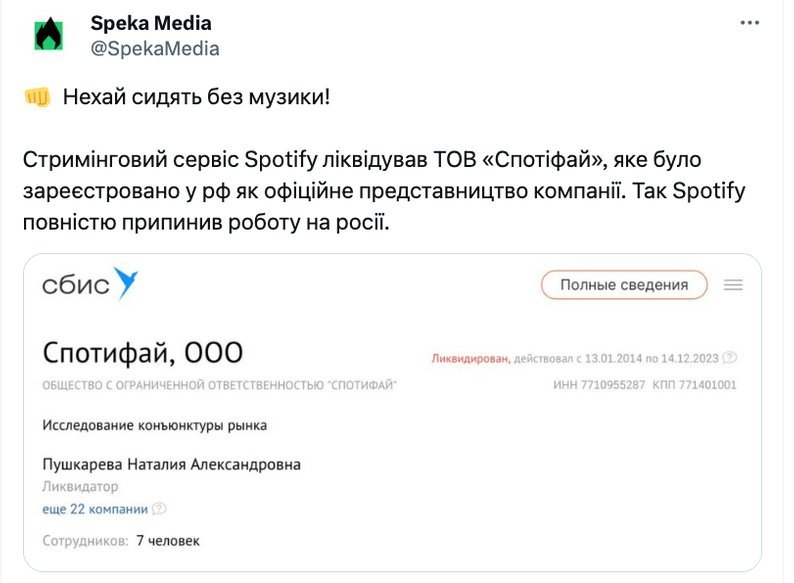Click the СБИС logo text
Viewport: 794px width, 583px height.
point(75,285)
